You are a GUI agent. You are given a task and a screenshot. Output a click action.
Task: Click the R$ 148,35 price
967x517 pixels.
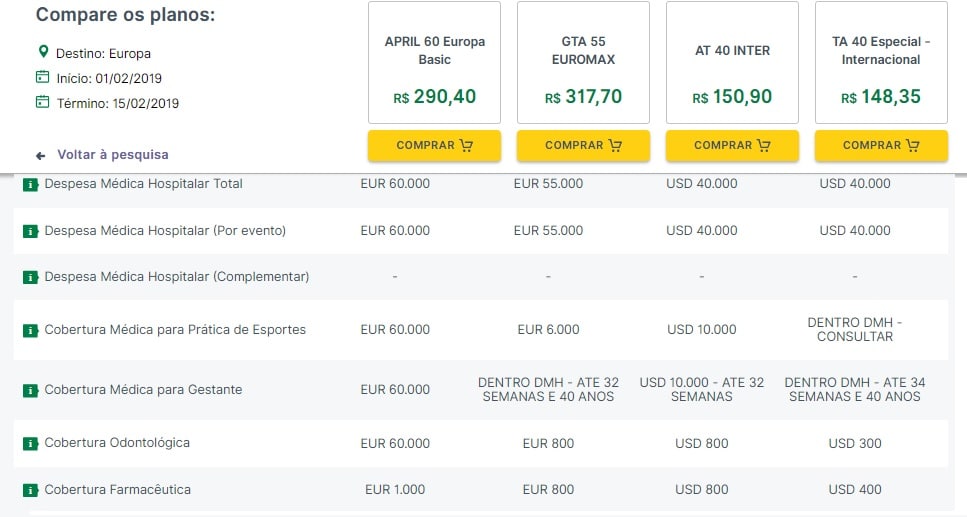(881, 97)
